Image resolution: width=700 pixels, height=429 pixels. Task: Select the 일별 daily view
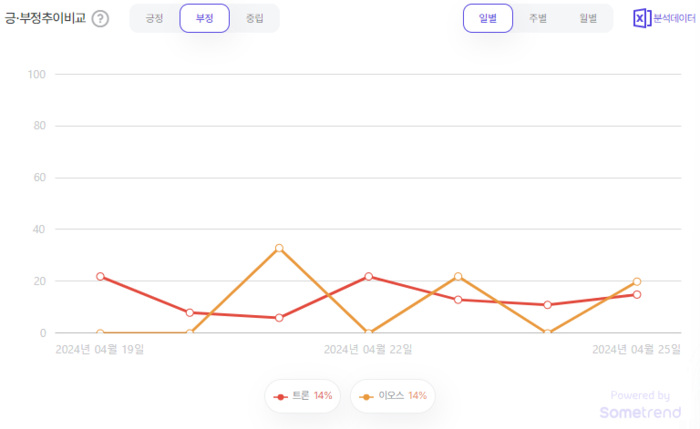pos(488,18)
